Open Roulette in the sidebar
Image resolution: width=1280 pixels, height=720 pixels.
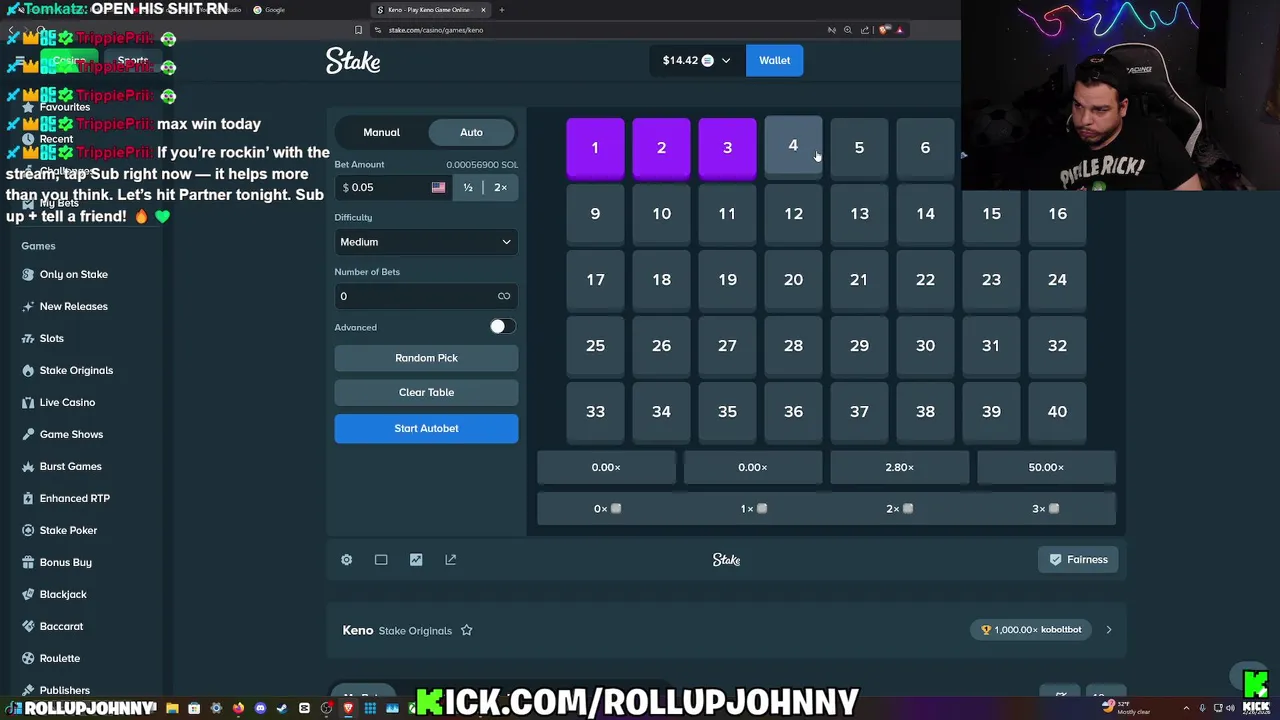(59, 658)
